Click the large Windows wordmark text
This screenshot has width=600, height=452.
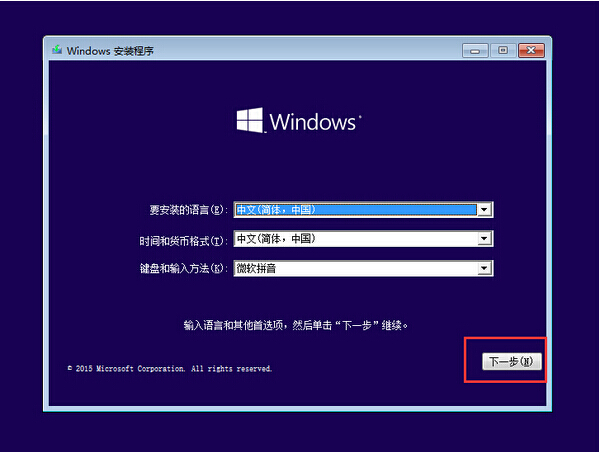click(313, 123)
